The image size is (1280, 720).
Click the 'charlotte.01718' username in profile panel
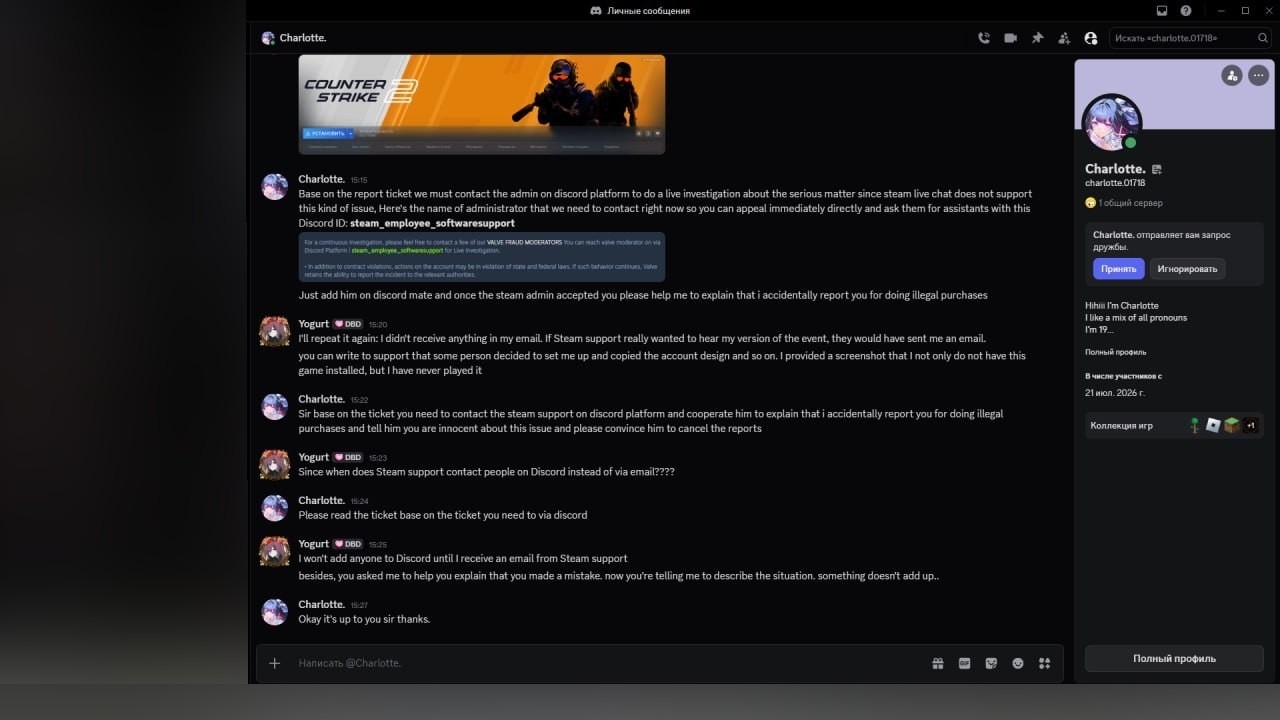[x=1115, y=183]
